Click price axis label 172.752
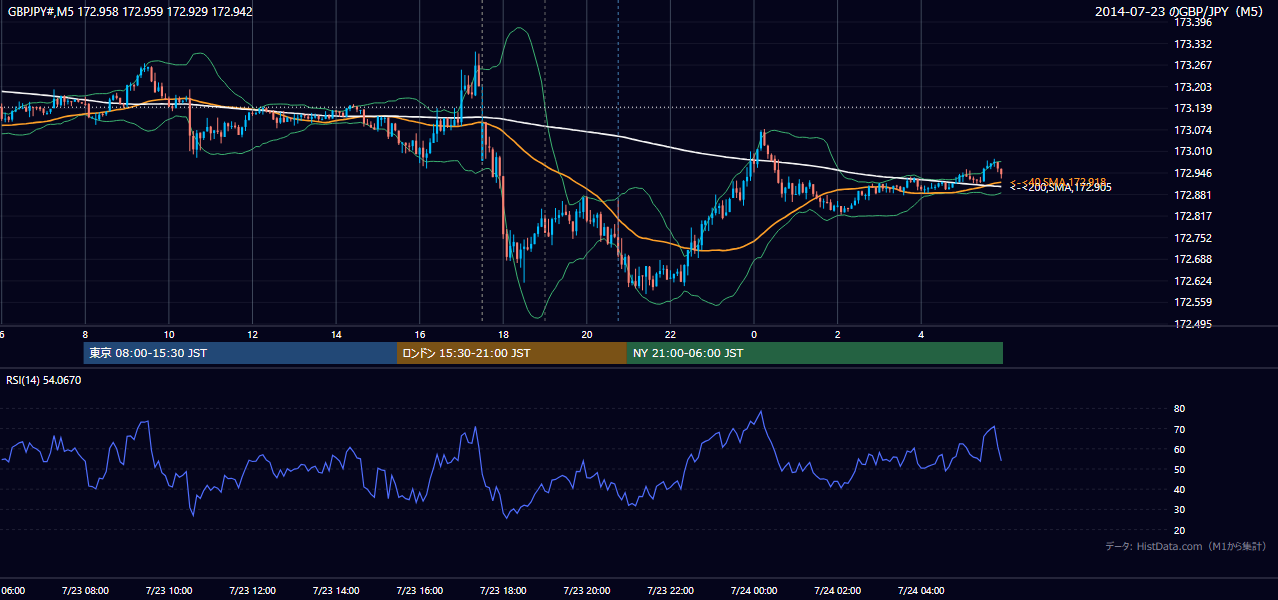This screenshot has width=1278, height=600. coord(1192,238)
